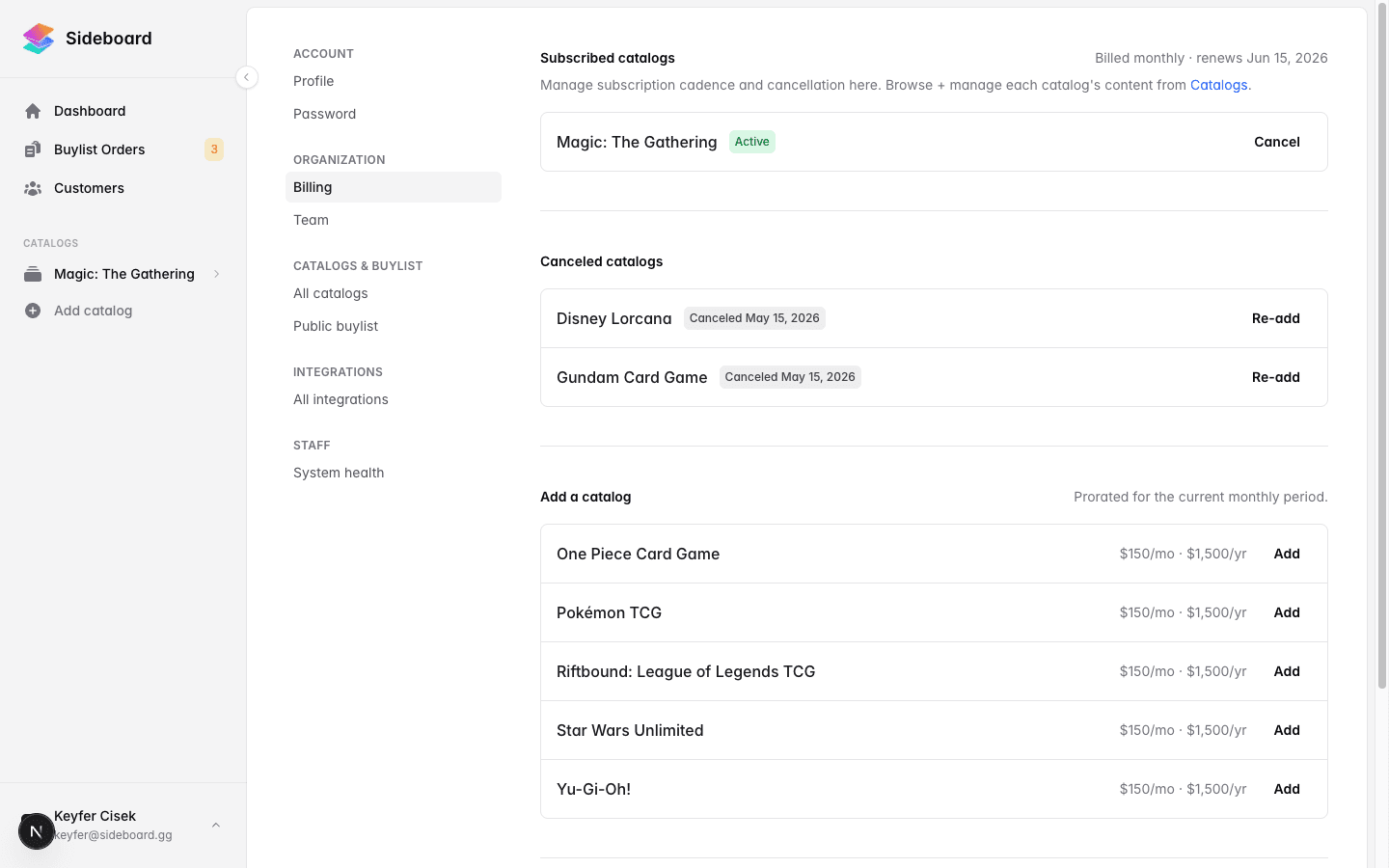Screen dimensions: 1389x868
Task: Click the 'Canceled catalogs' heading
Action: pos(602,261)
